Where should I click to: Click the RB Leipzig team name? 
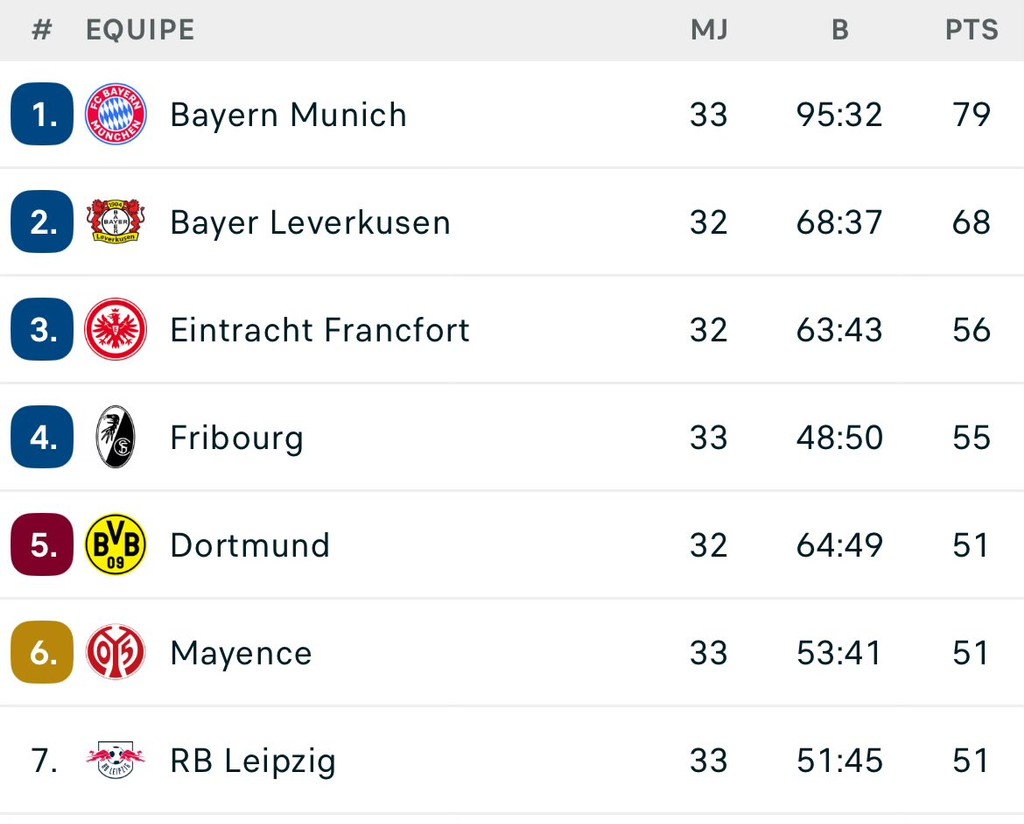[253, 762]
